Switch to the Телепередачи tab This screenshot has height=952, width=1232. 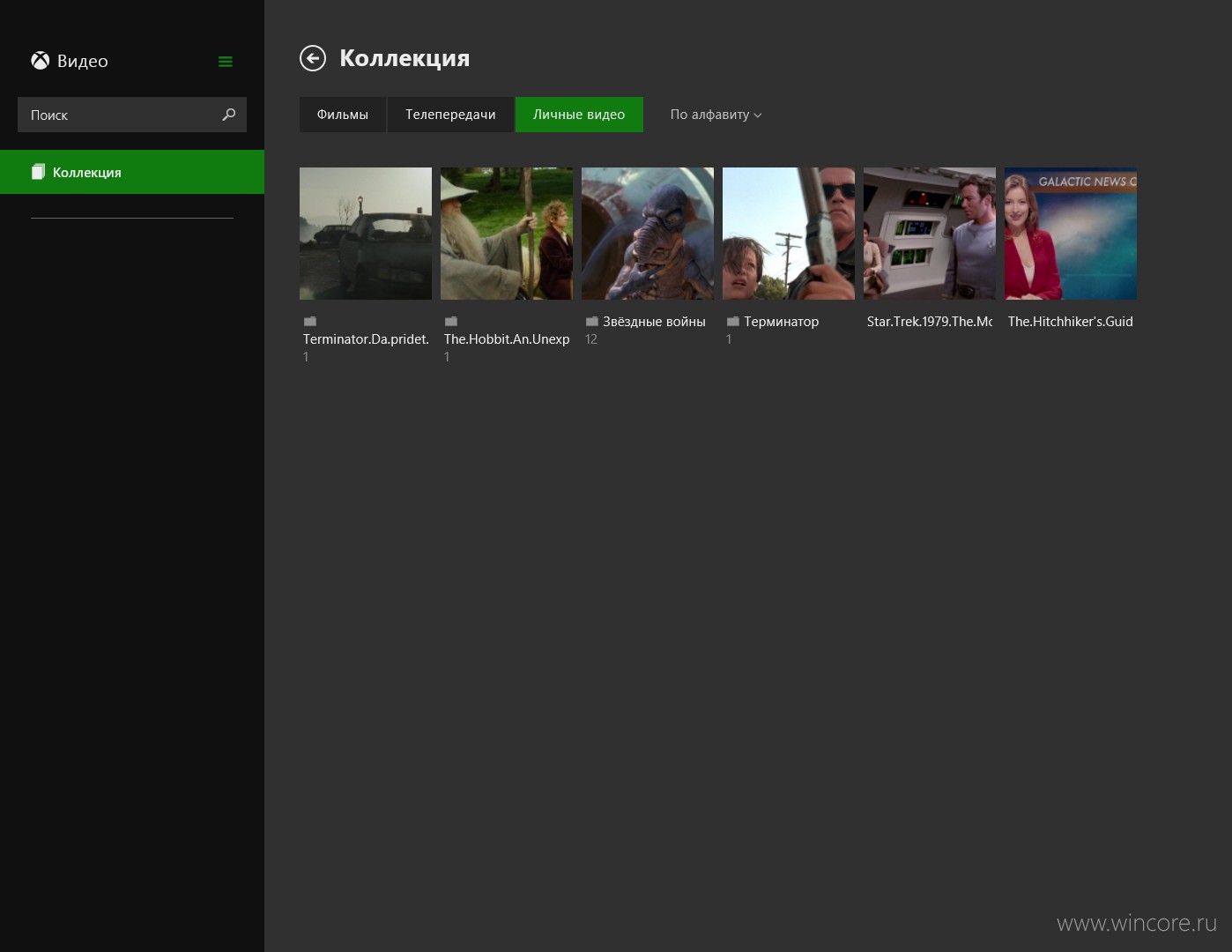point(450,115)
